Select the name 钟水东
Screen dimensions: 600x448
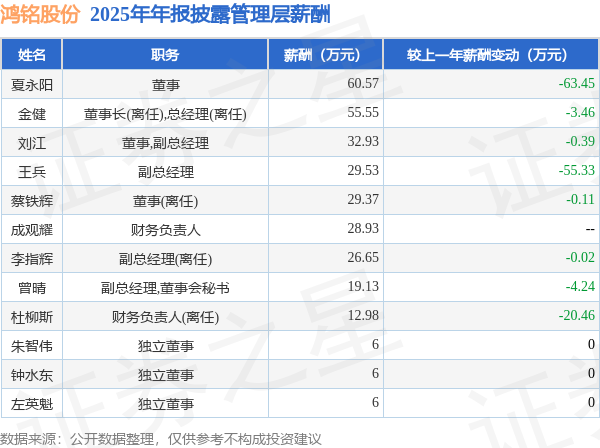(32, 375)
